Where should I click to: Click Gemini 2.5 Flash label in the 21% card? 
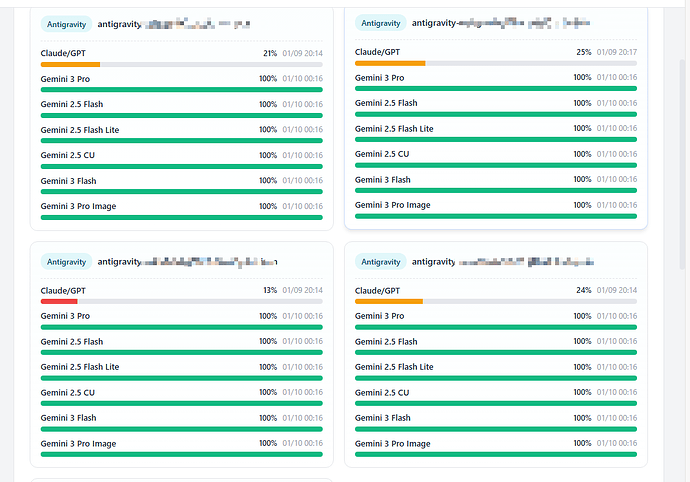[x=72, y=104]
